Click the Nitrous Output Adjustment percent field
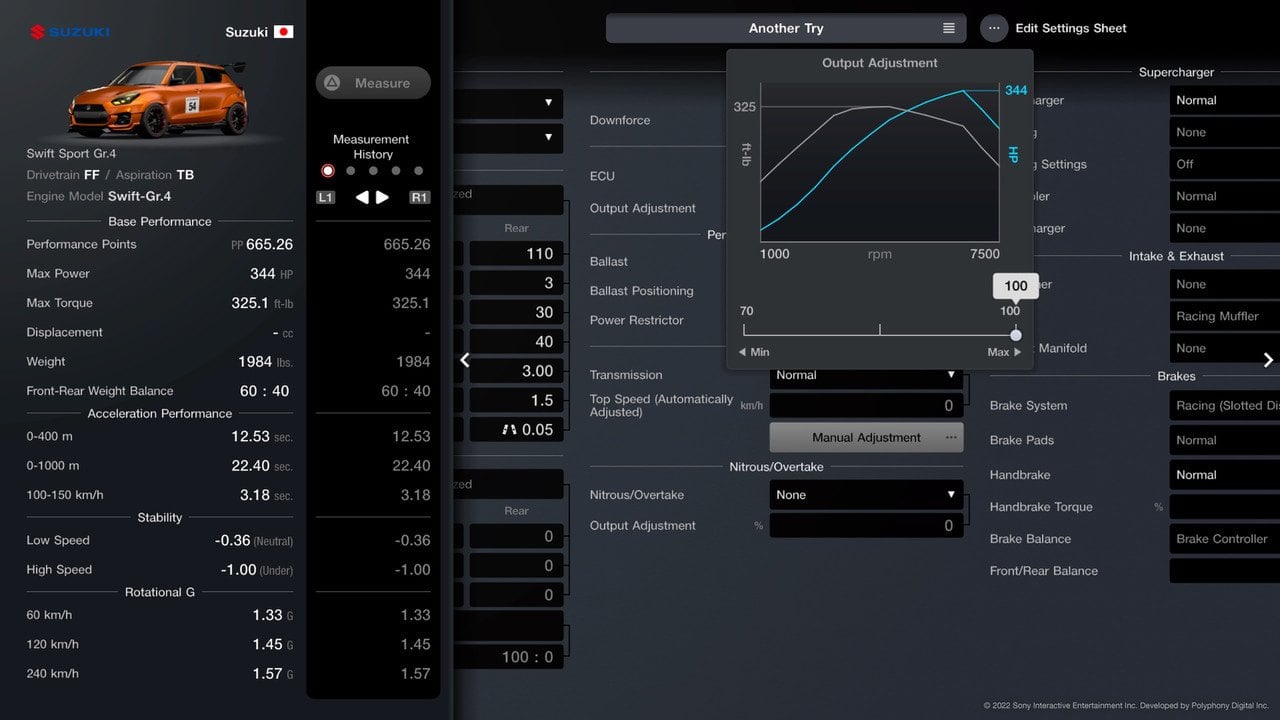 (866, 525)
